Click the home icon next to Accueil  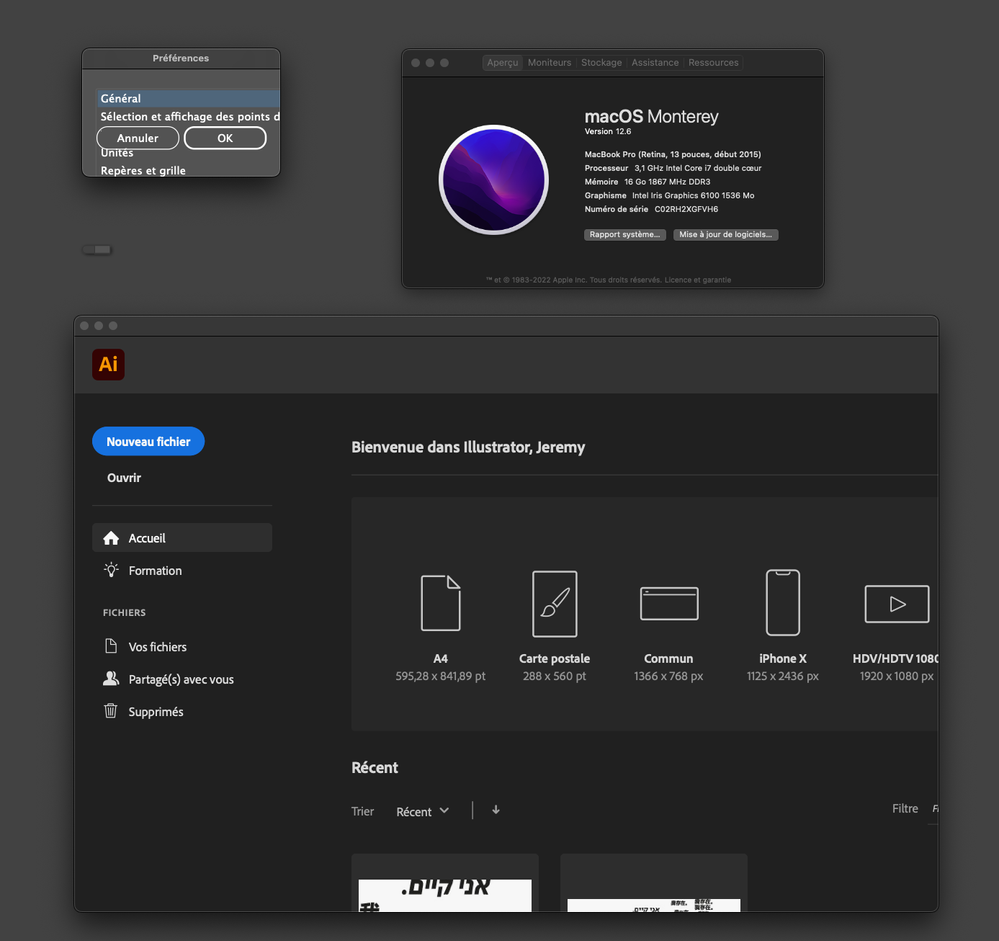coord(111,538)
